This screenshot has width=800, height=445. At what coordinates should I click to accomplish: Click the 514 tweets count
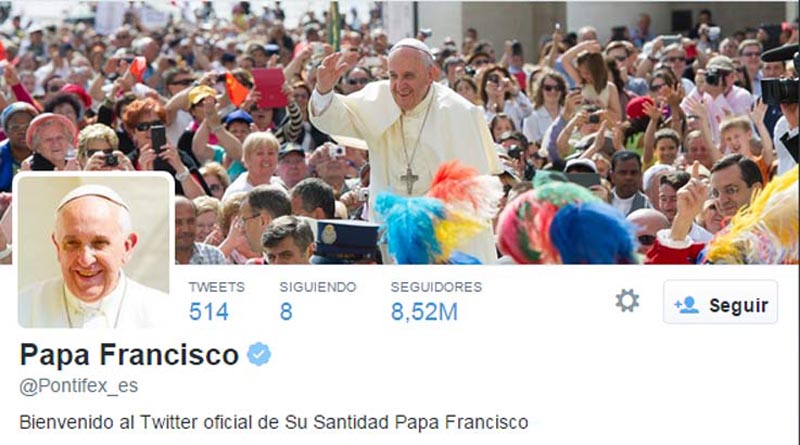[209, 311]
